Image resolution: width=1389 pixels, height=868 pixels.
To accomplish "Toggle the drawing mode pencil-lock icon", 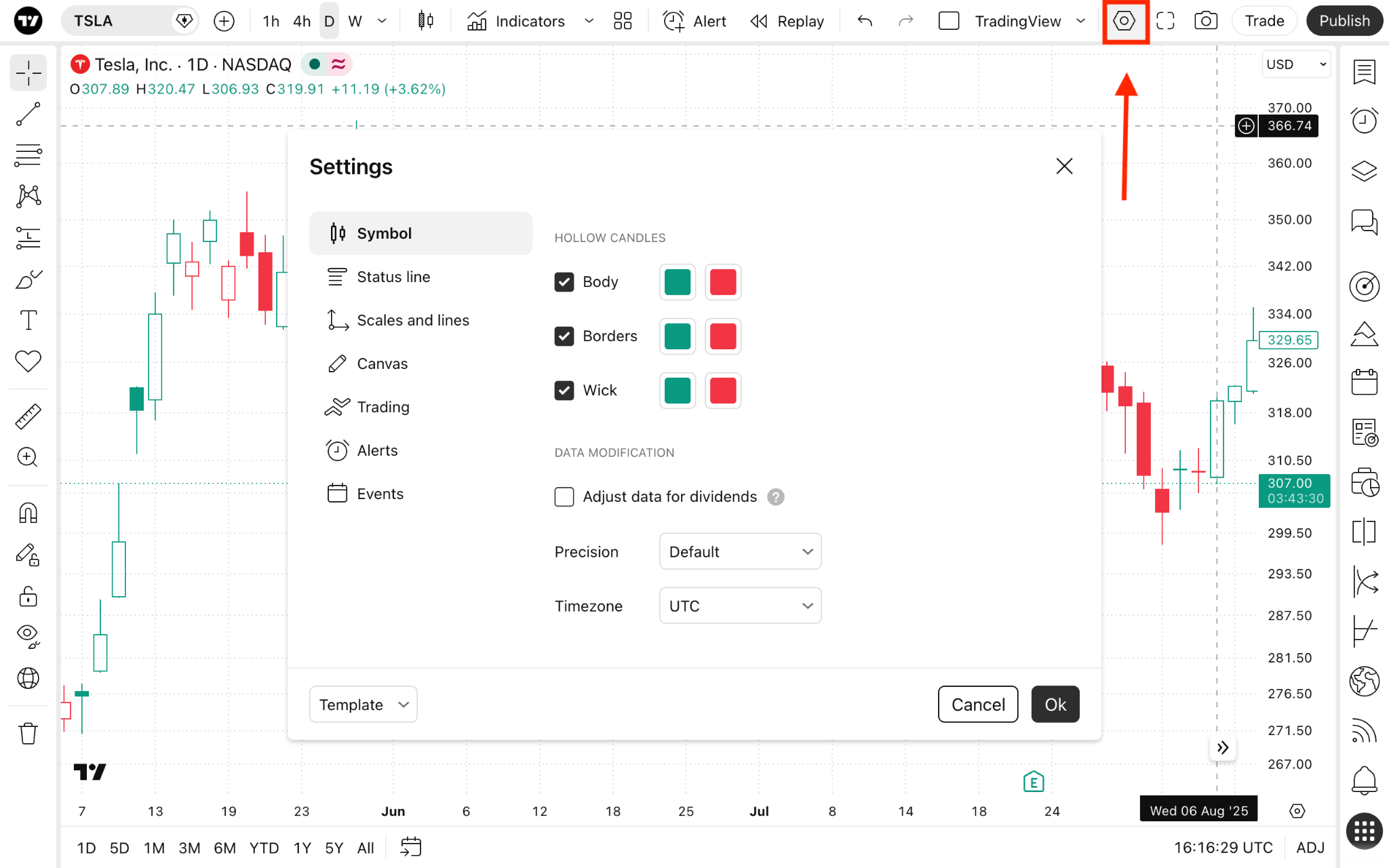I will tap(28, 555).
